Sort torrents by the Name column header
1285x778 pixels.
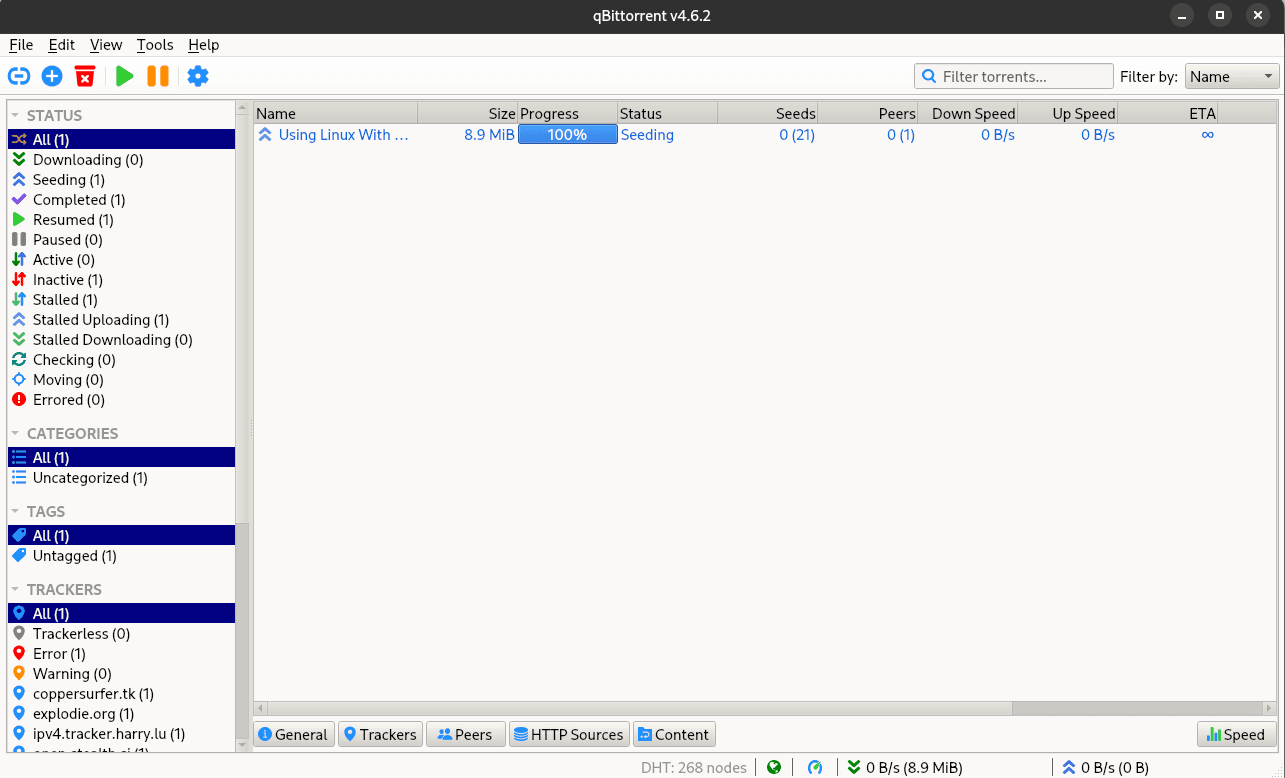pos(336,114)
